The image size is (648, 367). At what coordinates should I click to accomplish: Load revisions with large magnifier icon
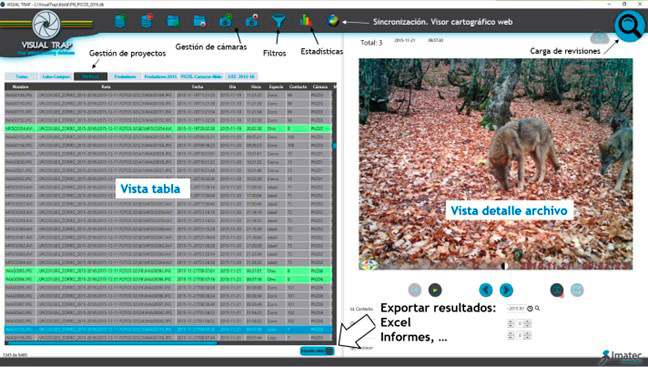[629, 26]
